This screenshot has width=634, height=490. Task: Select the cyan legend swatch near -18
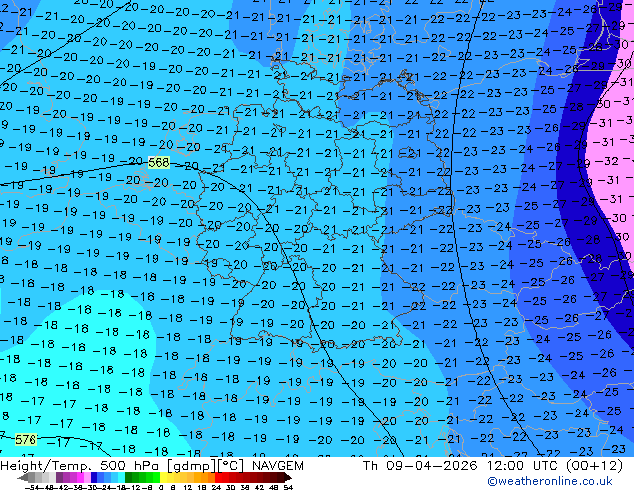click(121, 477)
